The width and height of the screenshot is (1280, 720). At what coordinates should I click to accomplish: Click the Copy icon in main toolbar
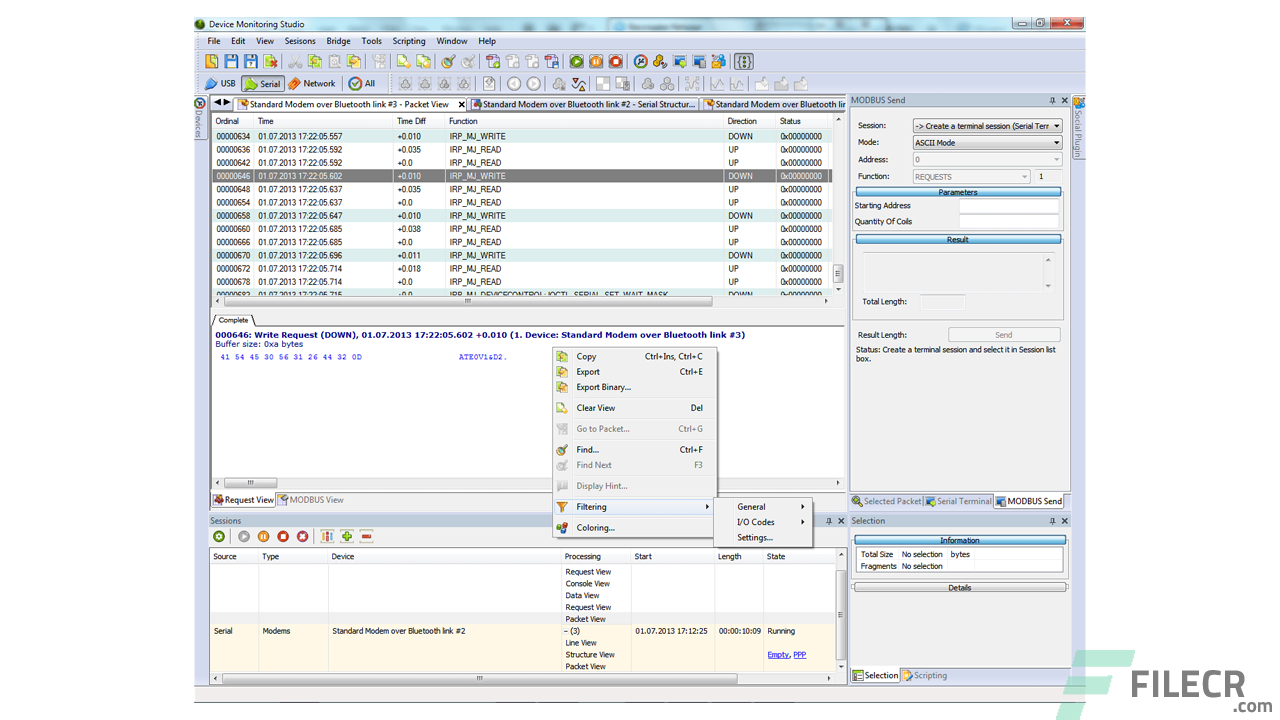pyautogui.click(x=314, y=62)
